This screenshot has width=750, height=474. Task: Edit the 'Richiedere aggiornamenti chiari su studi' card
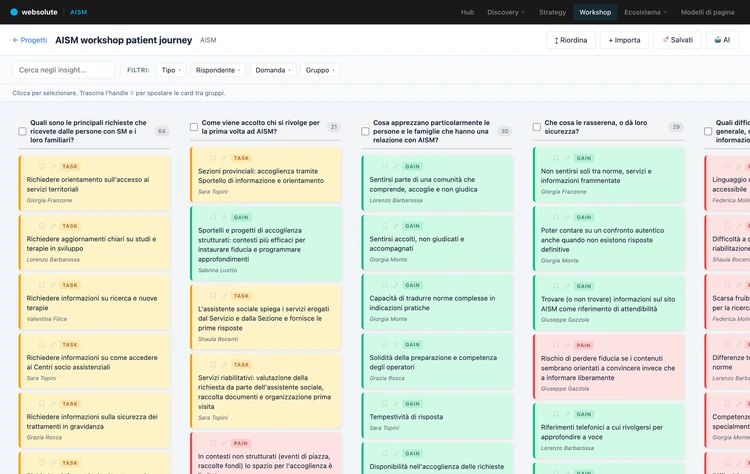tap(53, 226)
